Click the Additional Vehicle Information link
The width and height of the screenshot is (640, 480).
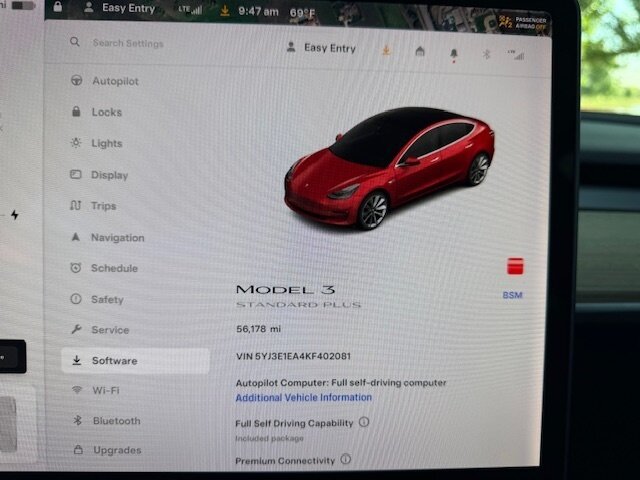tap(303, 397)
